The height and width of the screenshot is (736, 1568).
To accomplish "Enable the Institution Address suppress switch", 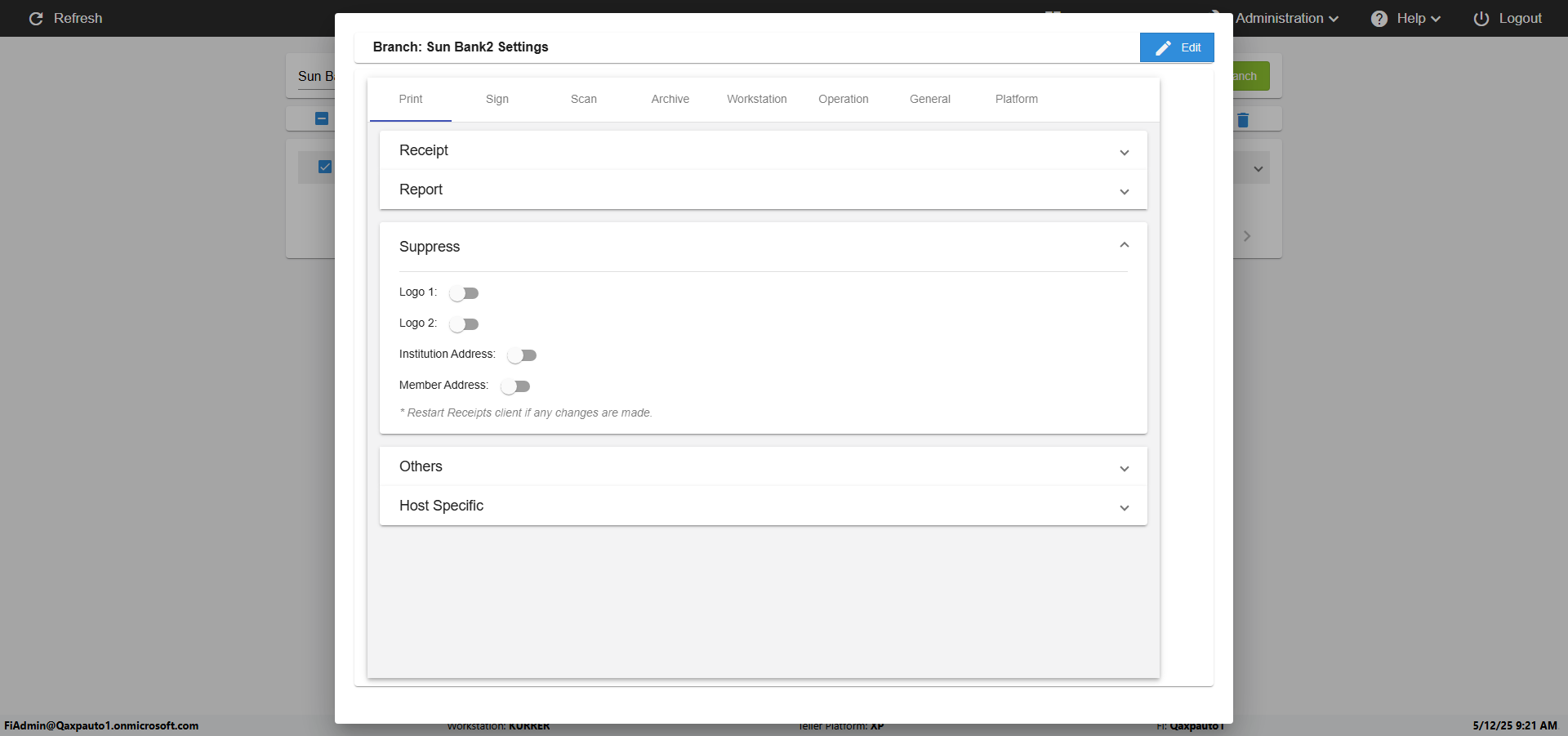I will pyautogui.click(x=522, y=355).
